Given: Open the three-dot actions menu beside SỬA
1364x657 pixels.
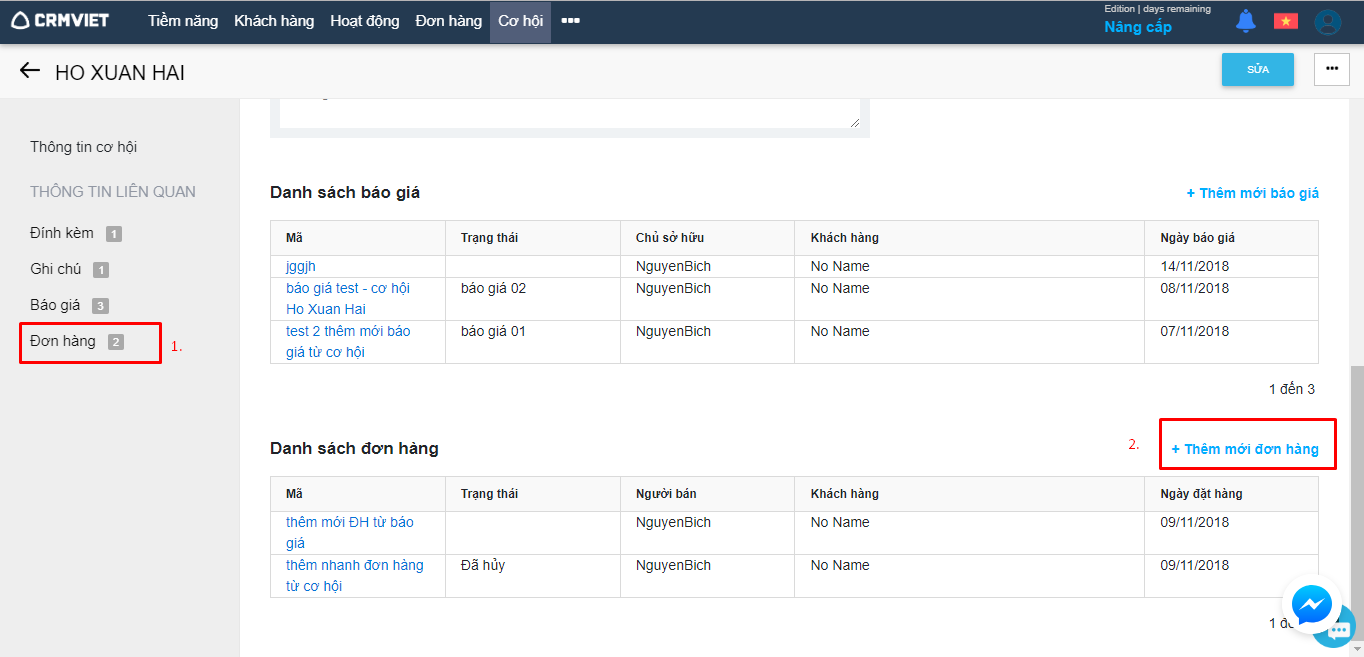Looking at the screenshot, I should pos(1331,69).
